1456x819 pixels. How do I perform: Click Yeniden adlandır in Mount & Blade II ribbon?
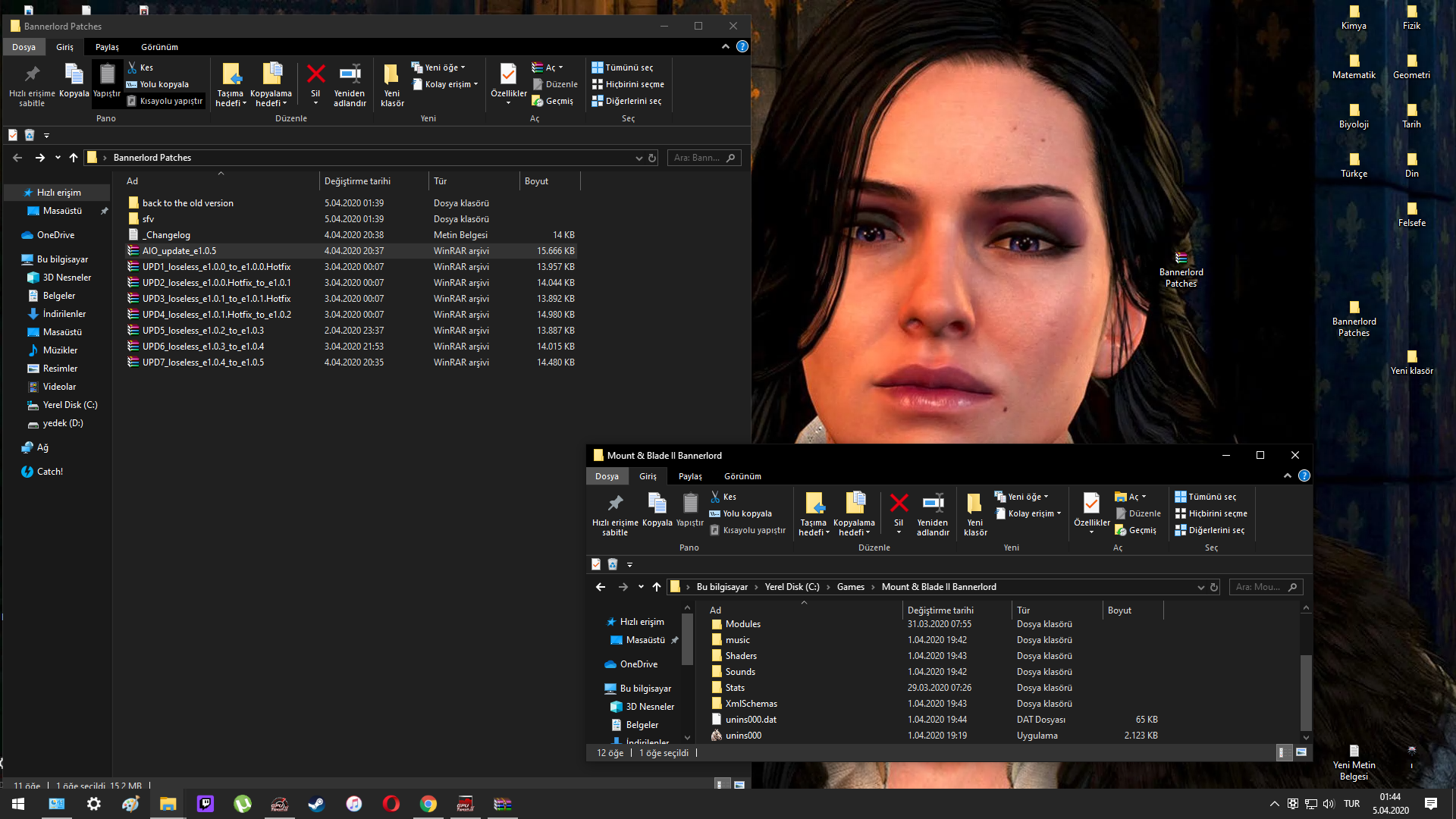click(933, 513)
